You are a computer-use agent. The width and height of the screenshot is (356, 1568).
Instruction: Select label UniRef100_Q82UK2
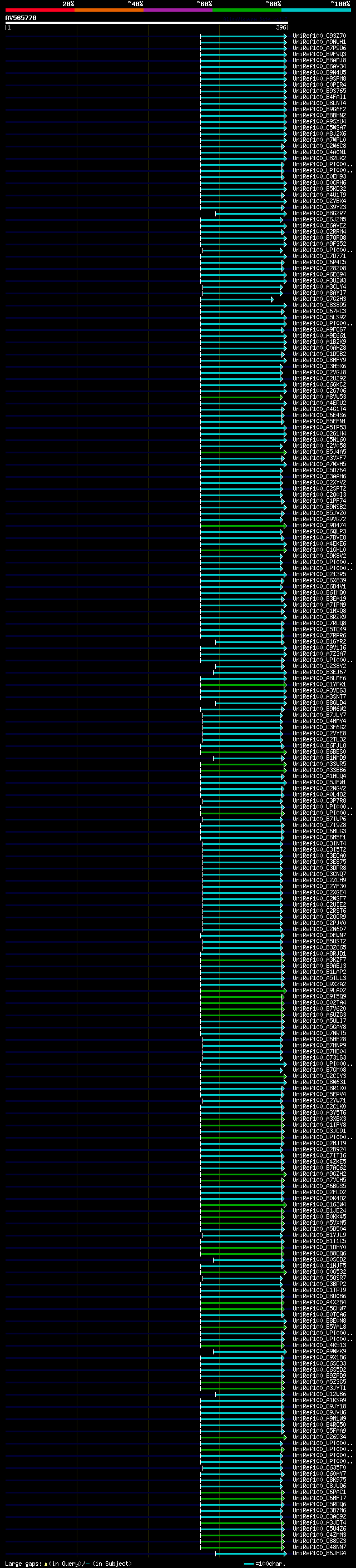[x=319, y=159]
